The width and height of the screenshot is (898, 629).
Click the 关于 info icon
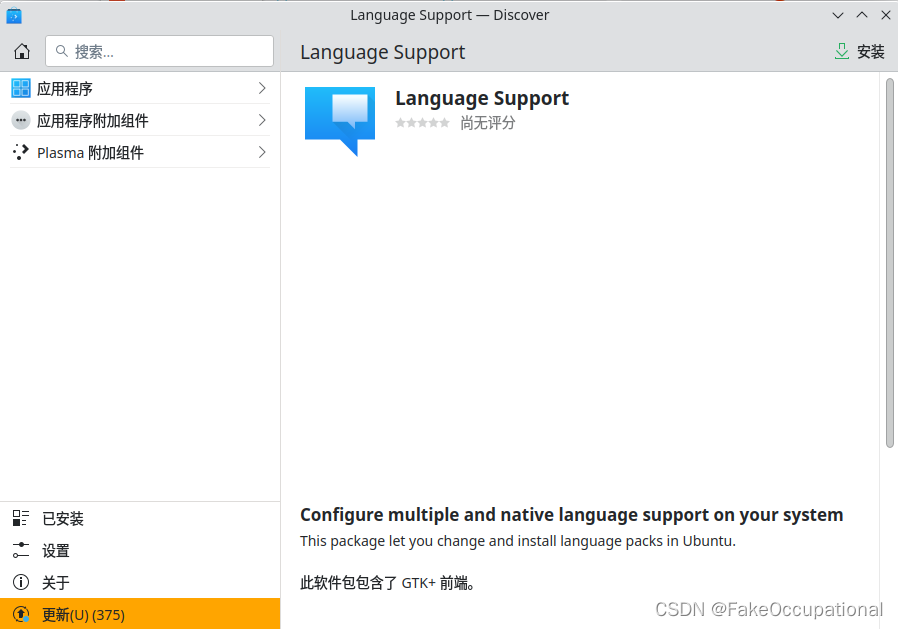(21, 583)
